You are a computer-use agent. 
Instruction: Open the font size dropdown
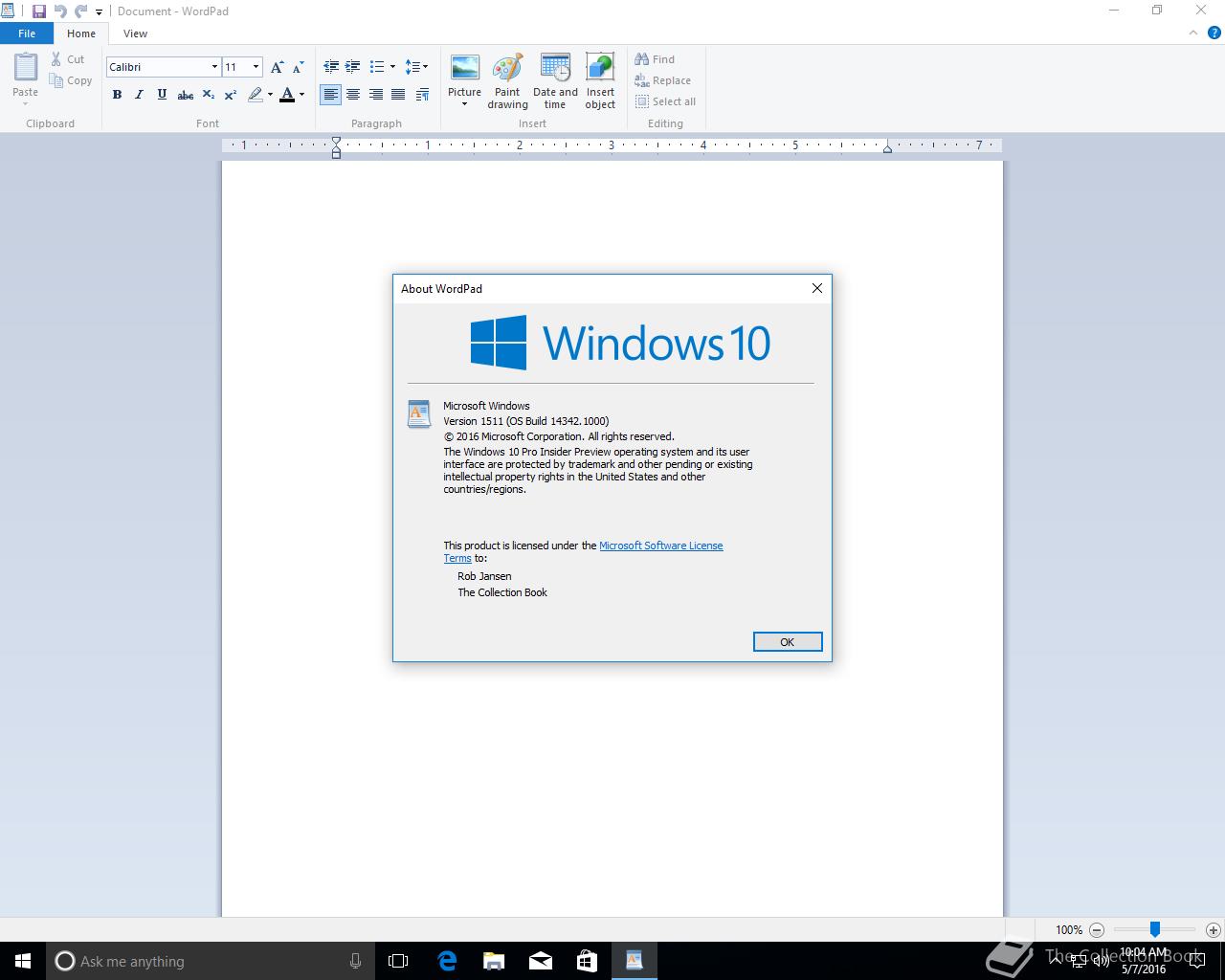[x=256, y=67]
